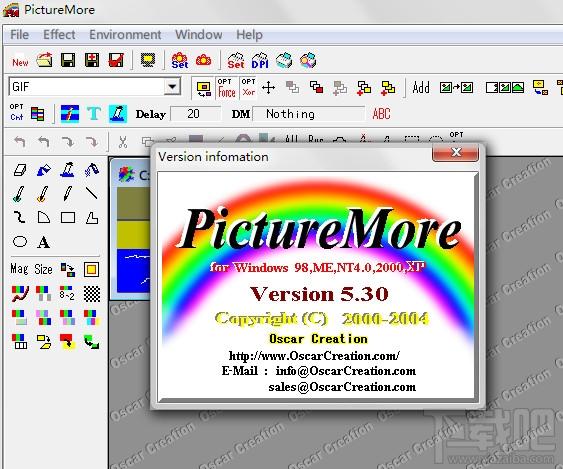Select the polygon shape tool
Viewport: 563px width, 469px height.
(x=92, y=217)
